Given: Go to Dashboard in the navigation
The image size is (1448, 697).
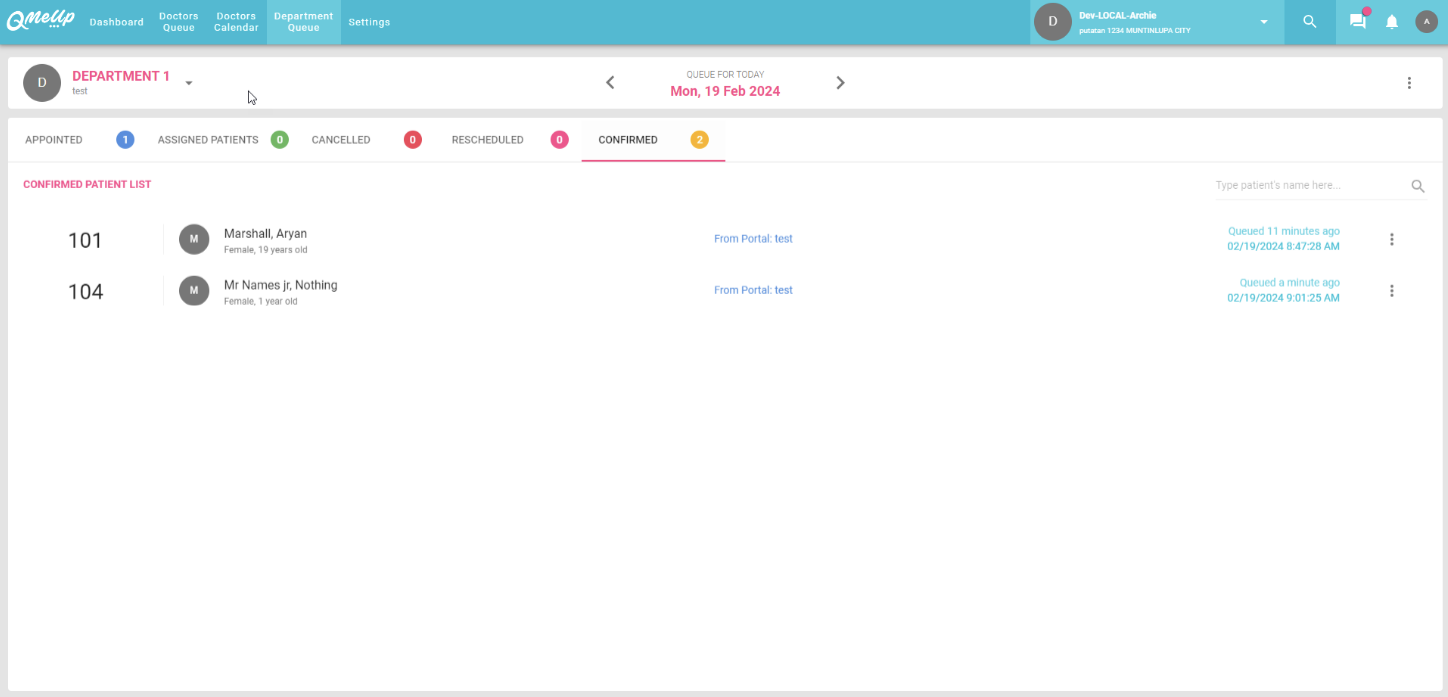Looking at the screenshot, I should [x=116, y=22].
